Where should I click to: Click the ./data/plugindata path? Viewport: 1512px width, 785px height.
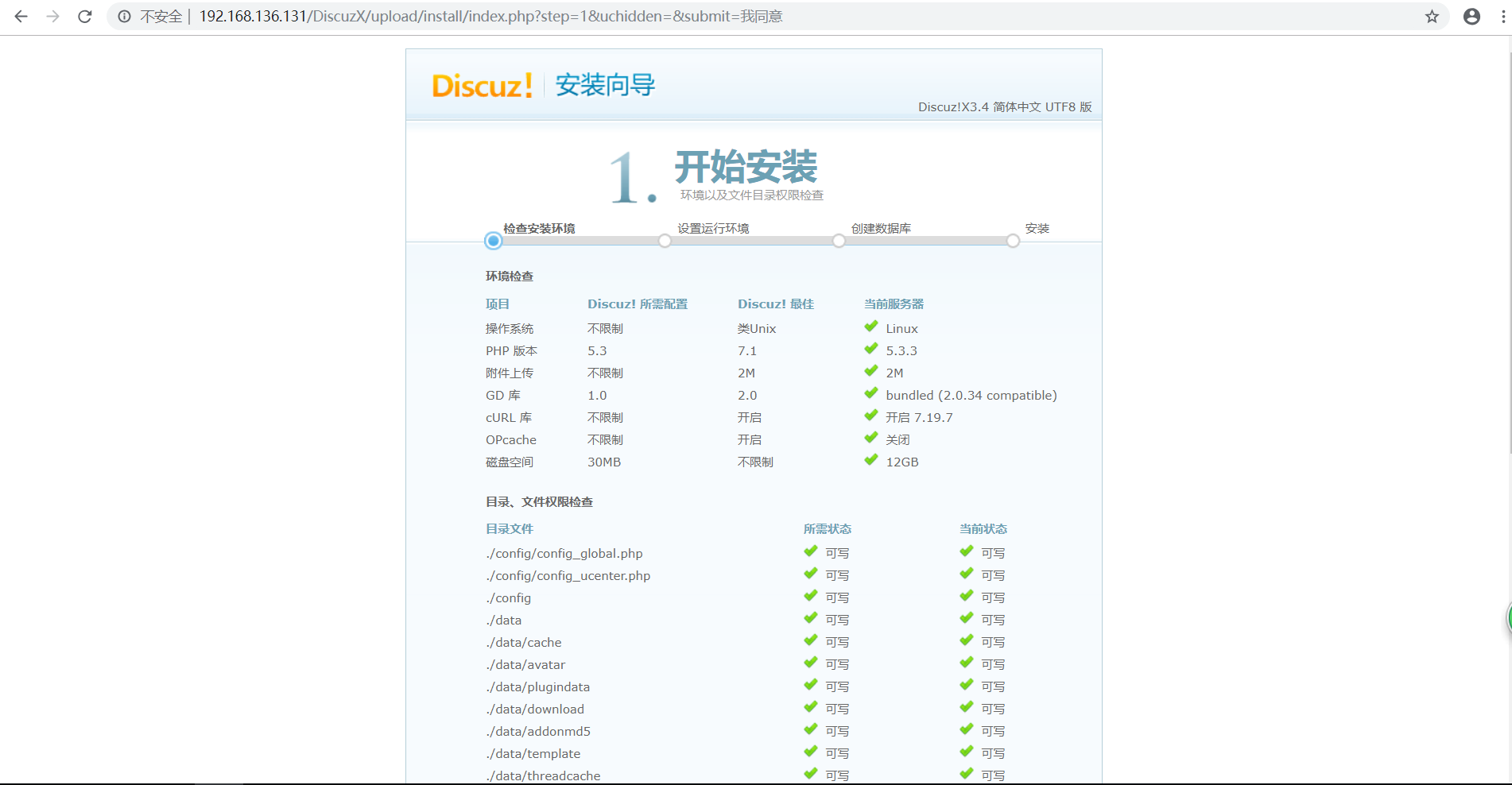click(538, 686)
